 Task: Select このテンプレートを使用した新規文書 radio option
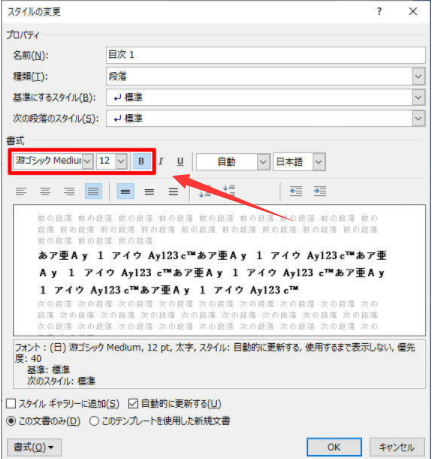94,421
